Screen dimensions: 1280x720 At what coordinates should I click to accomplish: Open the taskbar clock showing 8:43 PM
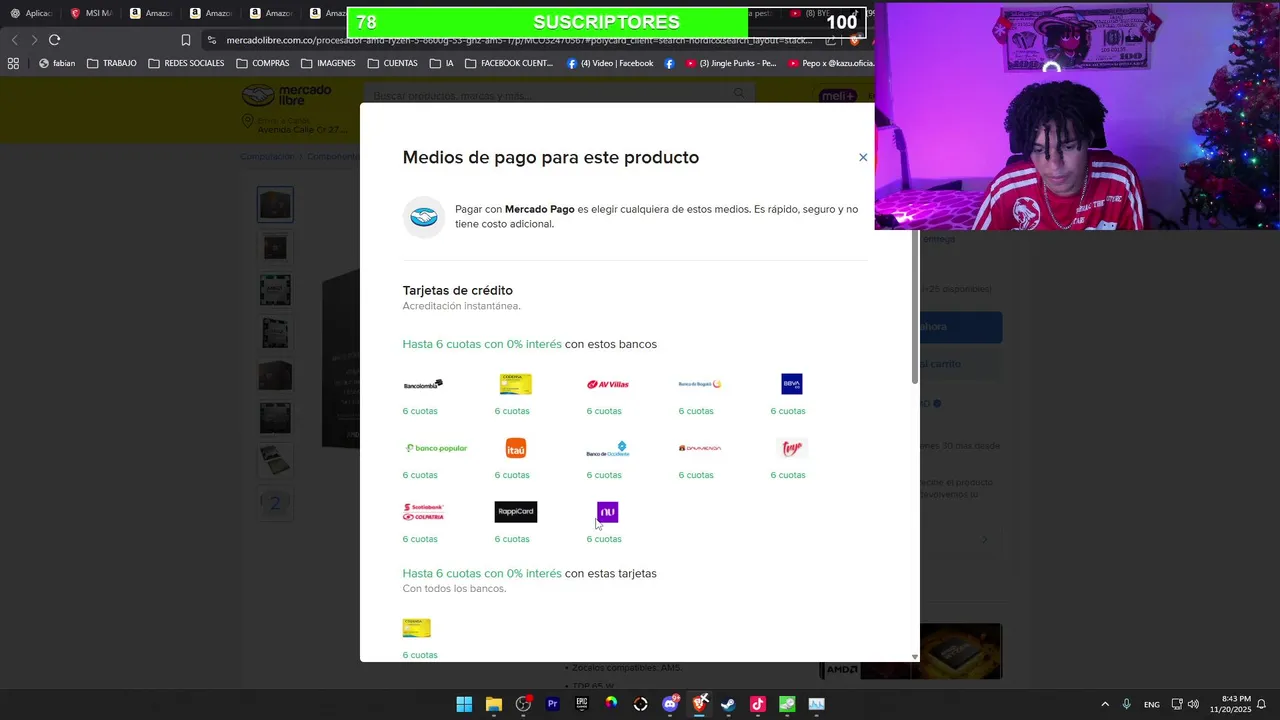tap(1230, 704)
